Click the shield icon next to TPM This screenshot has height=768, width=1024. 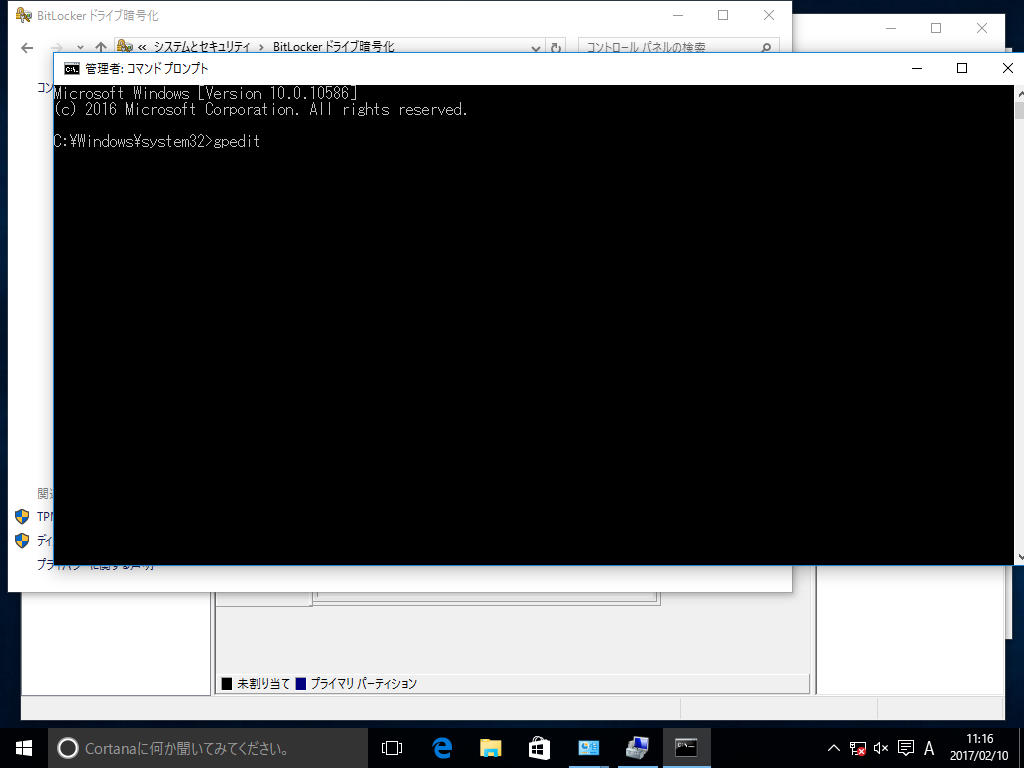[x=22, y=517]
